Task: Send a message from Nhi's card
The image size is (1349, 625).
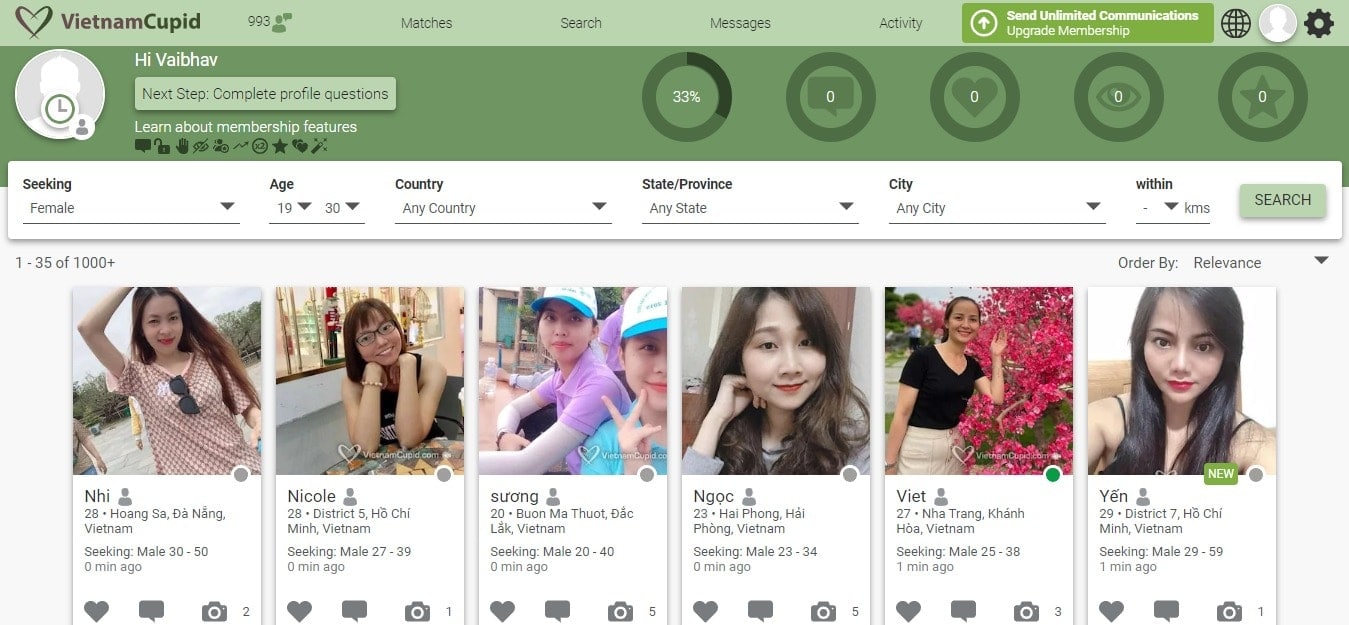Action: 151,611
